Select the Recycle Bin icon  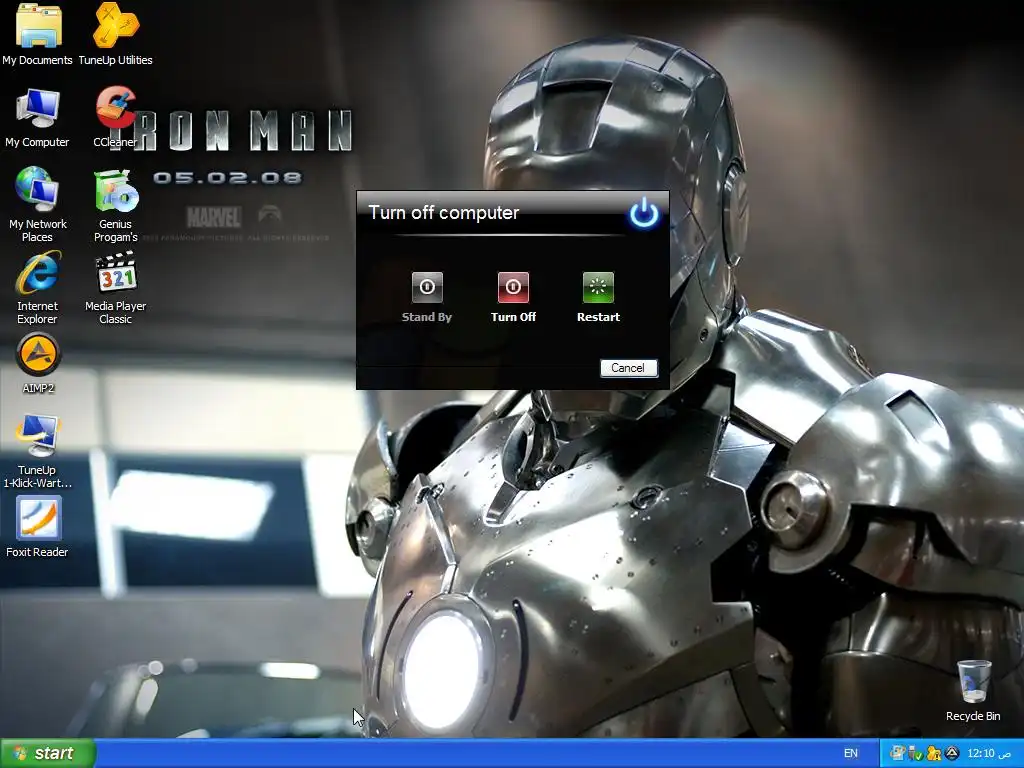(973, 690)
